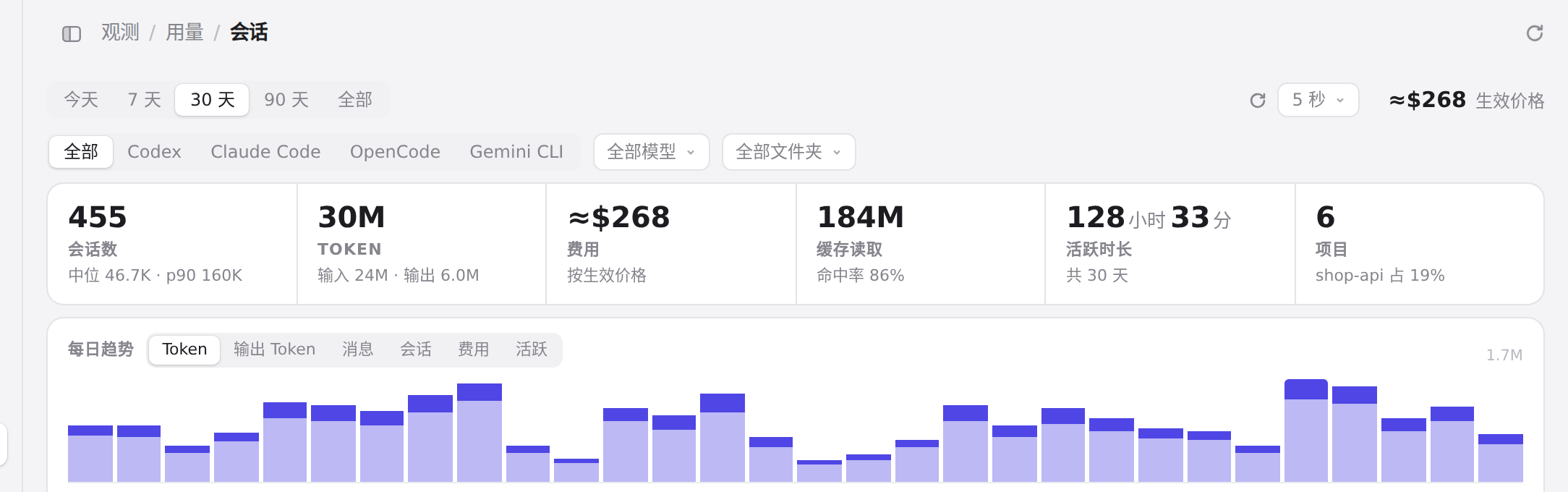Open the 5 秒 refresh interval dropdown

pyautogui.click(x=1318, y=100)
